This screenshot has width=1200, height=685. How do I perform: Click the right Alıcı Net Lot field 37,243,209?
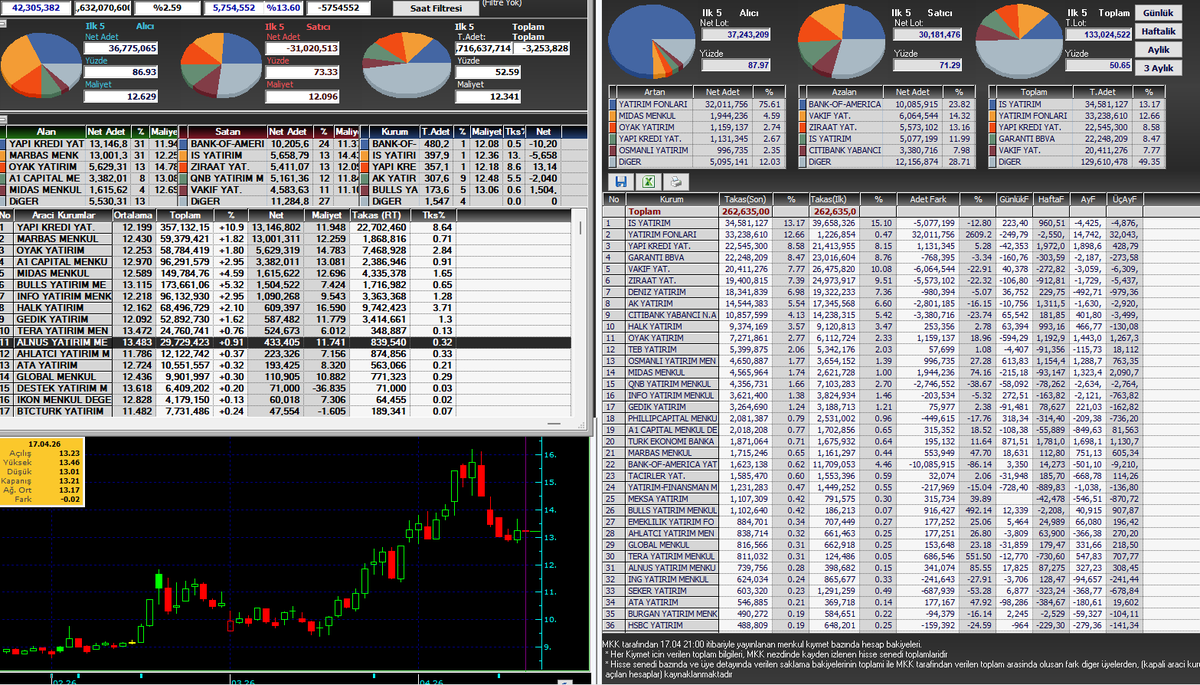(x=735, y=34)
